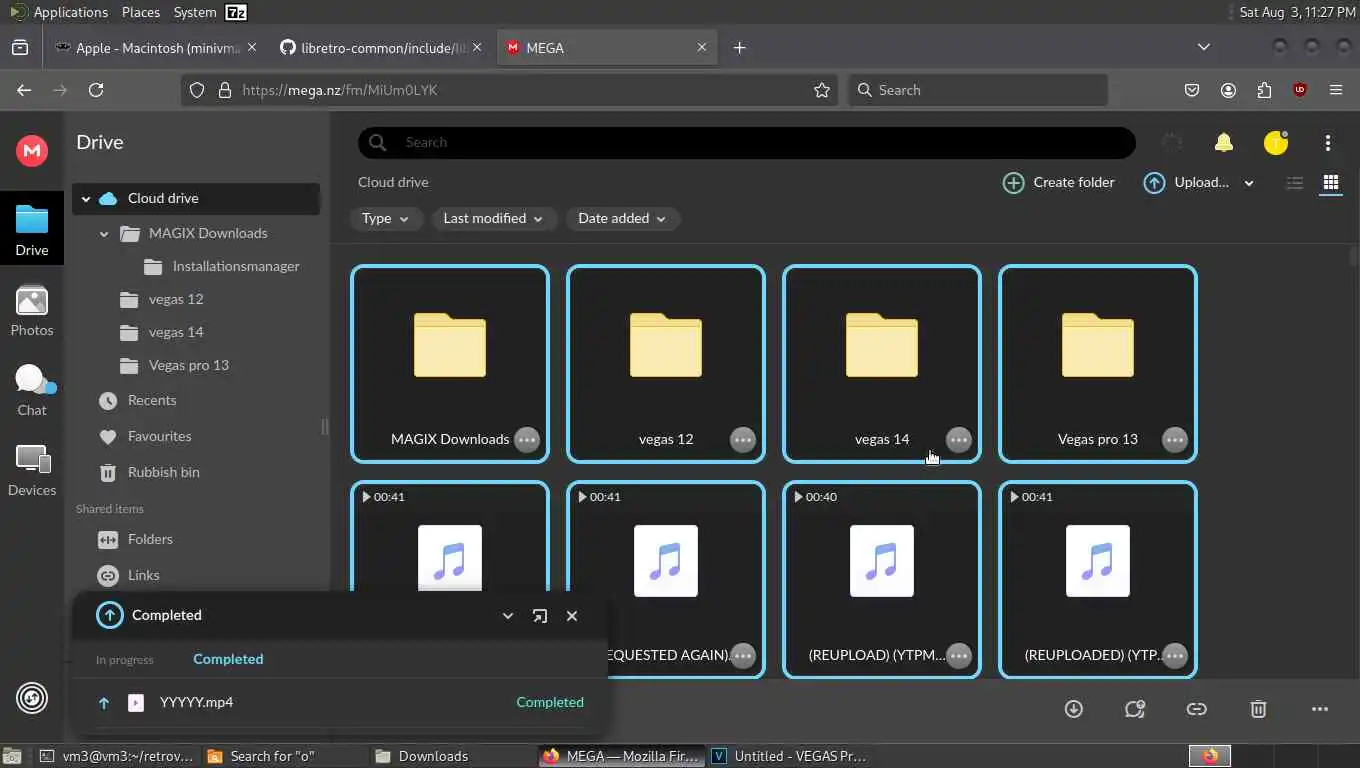Click the Firefox URL address bar
Viewport: 1360px width, 768px height.
click(x=510, y=90)
